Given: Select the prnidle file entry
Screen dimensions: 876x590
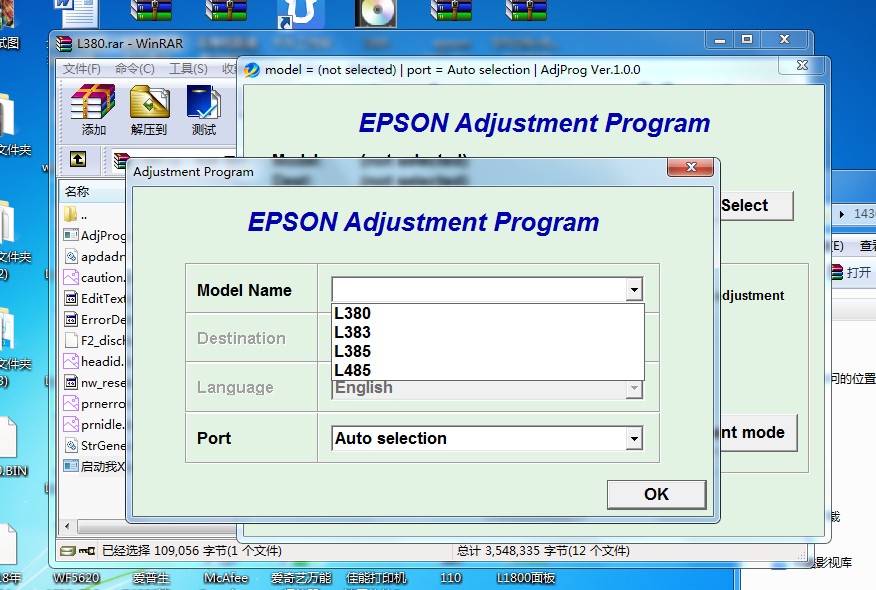Looking at the screenshot, I should coord(94,425).
